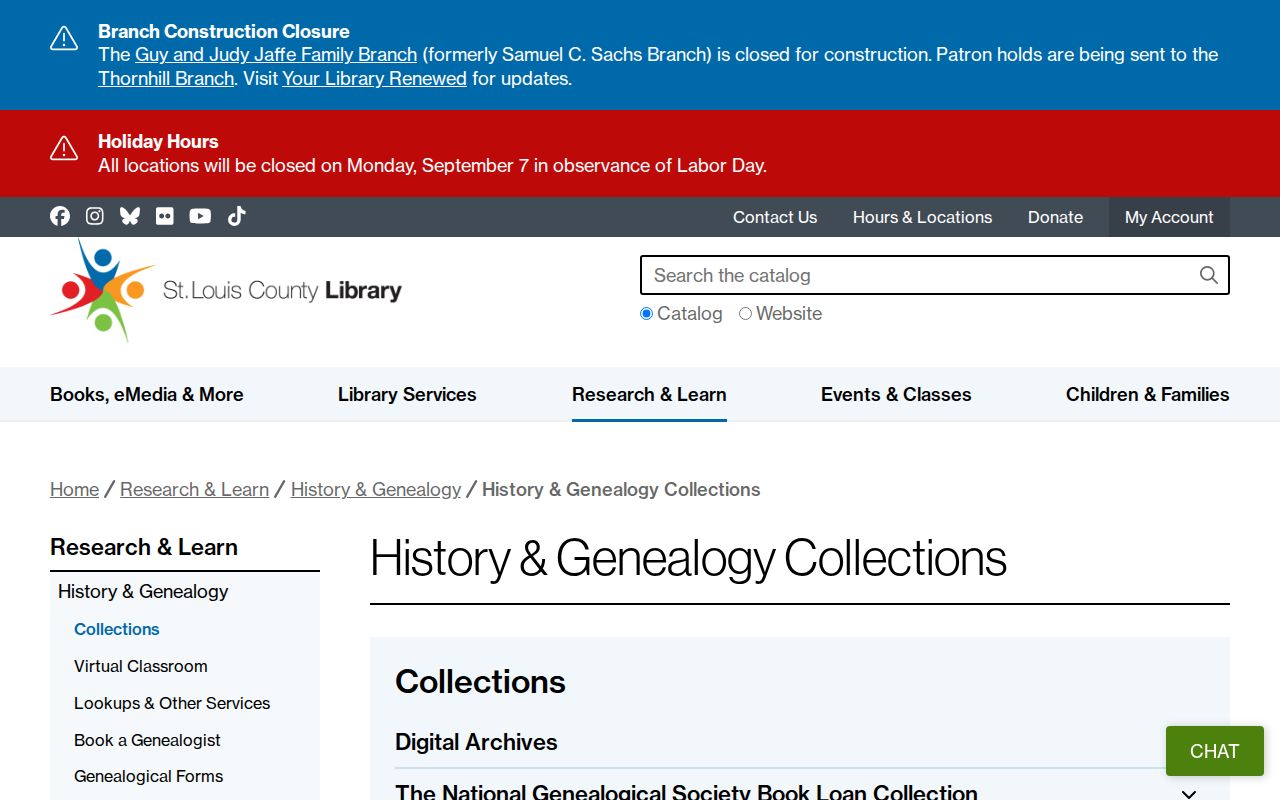The image size is (1280, 800).
Task: Click the Branch Construction Closure alert heading
Action: pos(224,31)
